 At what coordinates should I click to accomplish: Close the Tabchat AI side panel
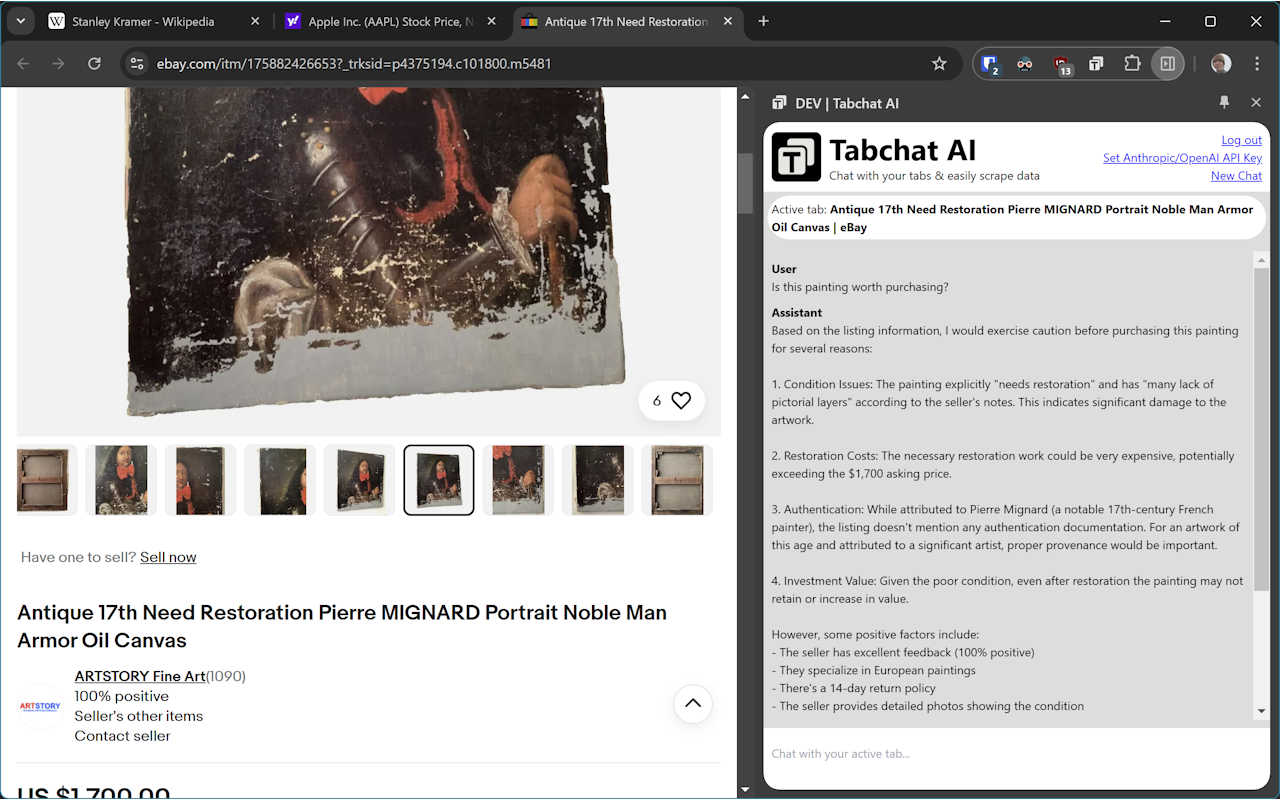pyautogui.click(x=1256, y=103)
